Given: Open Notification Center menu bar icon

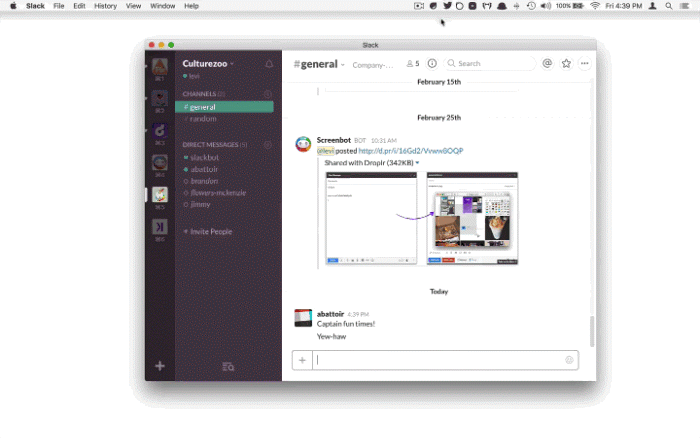Looking at the screenshot, I should click(684, 6).
